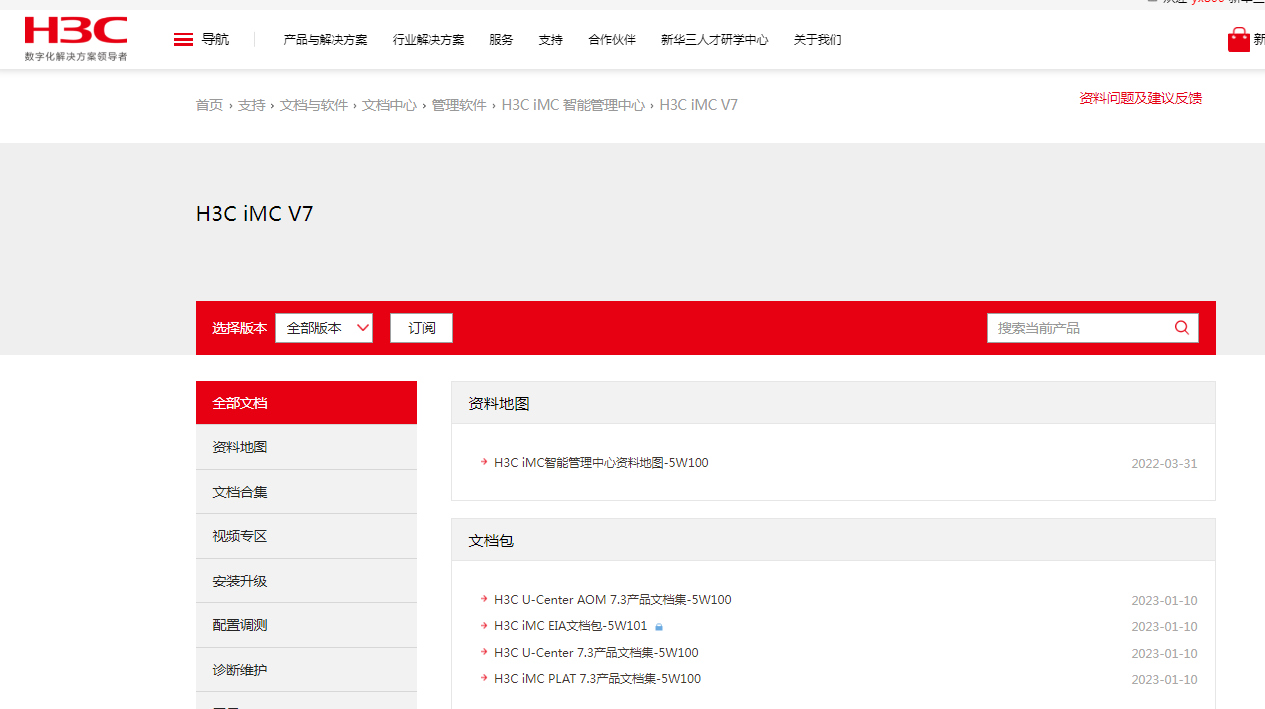
Task: Click 支持 breadcrumb link
Action: [251, 105]
